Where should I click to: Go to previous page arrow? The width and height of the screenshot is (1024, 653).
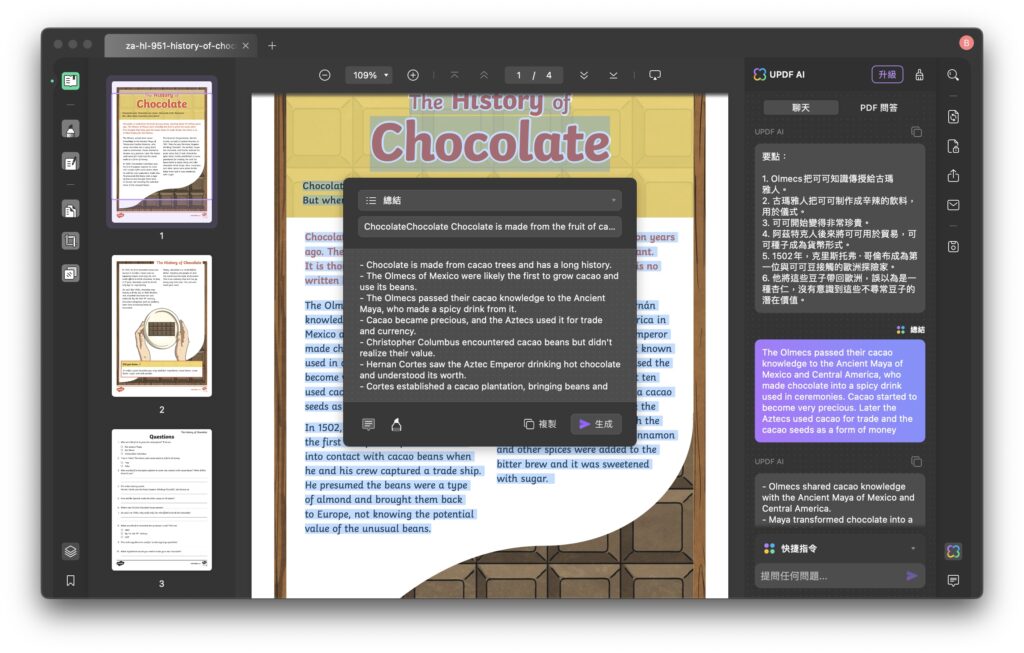pos(484,75)
